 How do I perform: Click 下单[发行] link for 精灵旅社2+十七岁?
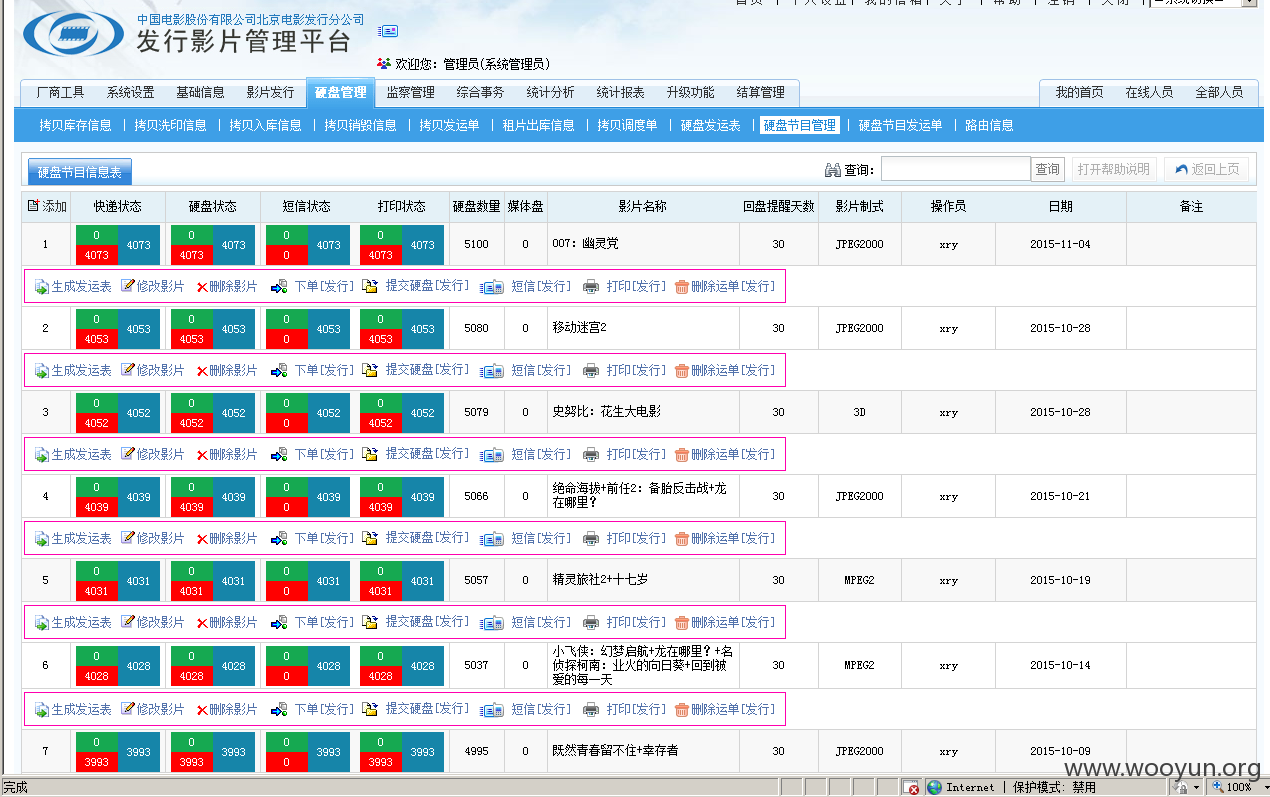pos(323,623)
